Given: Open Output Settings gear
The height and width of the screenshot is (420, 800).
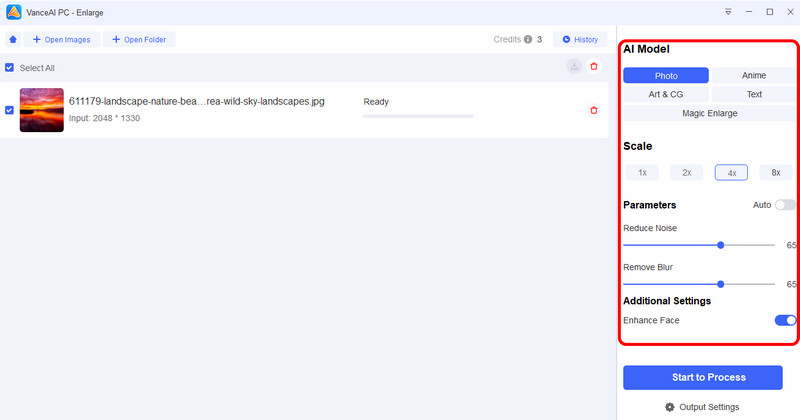Looking at the screenshot, I should [670, 407].
